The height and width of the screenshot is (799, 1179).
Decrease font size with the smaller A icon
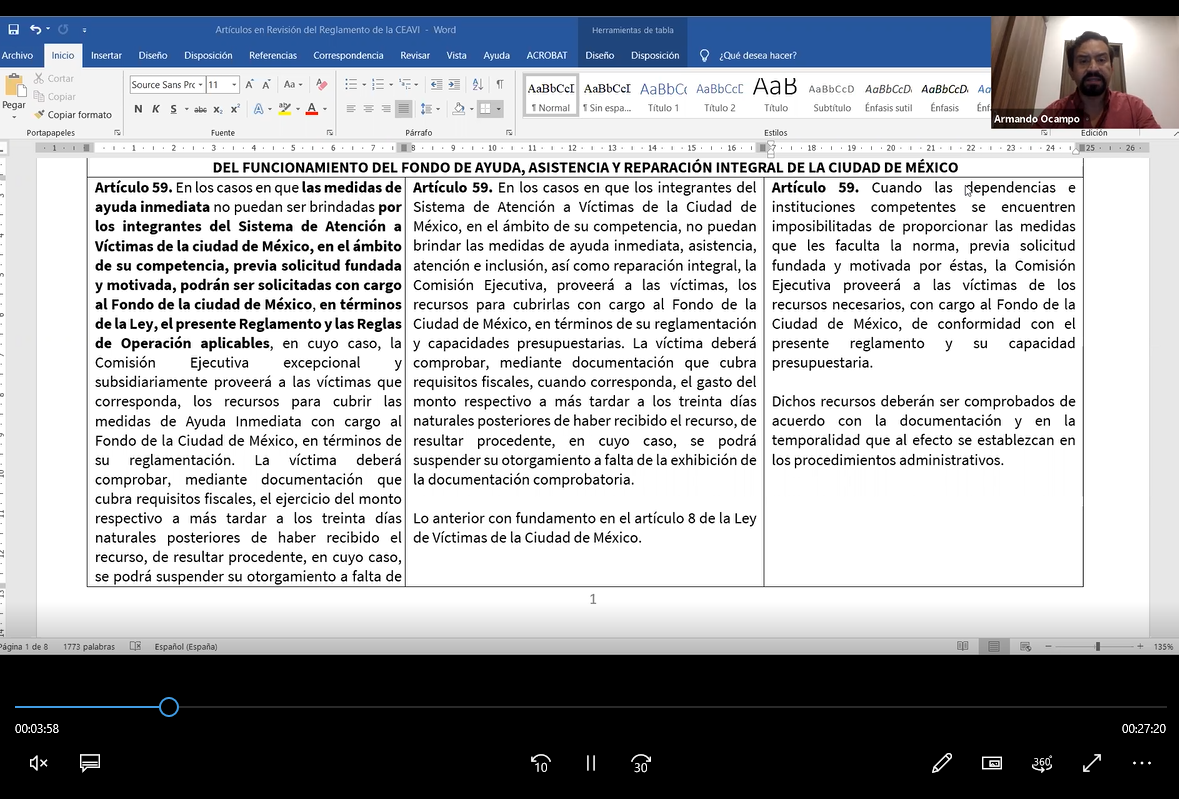(x=266, y=85)
